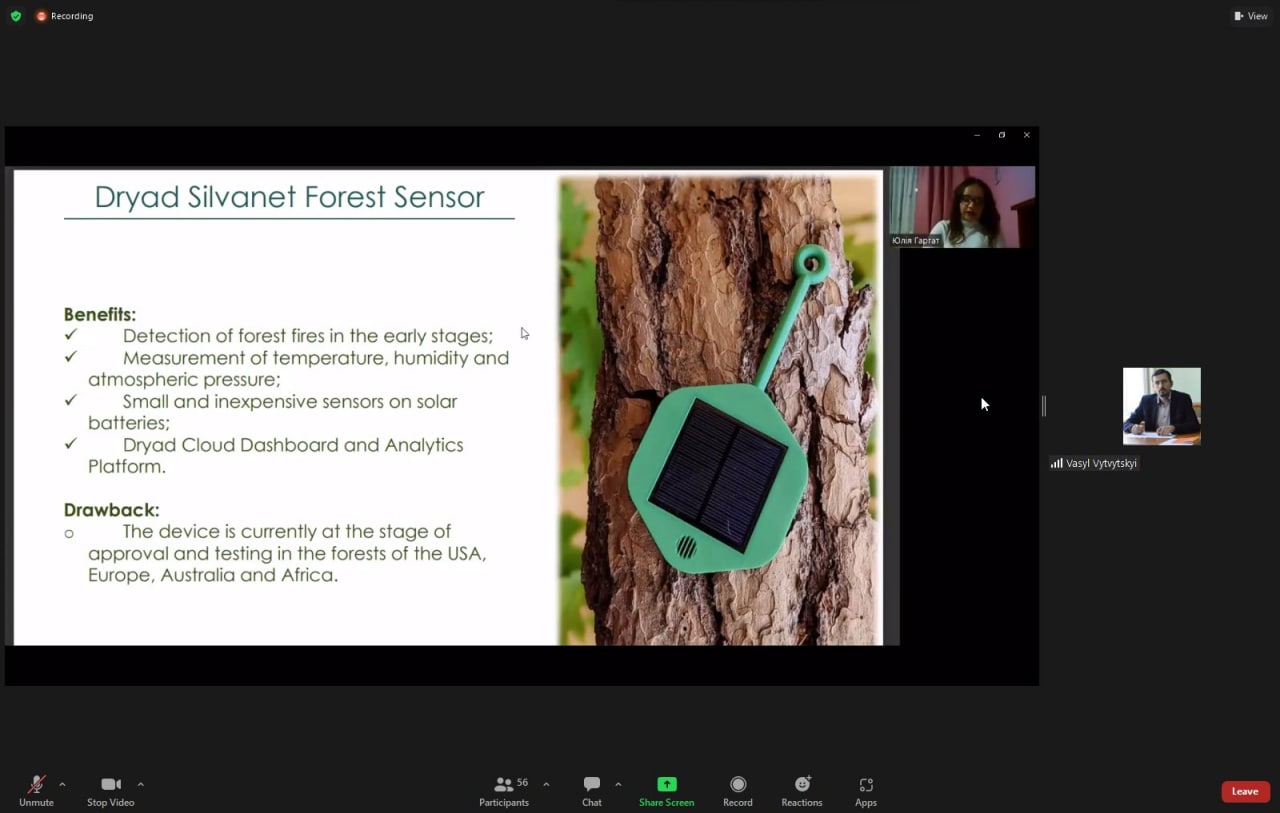1280x813 pixels.
Task: Click the red Leave button
Action: (1245, 791)
